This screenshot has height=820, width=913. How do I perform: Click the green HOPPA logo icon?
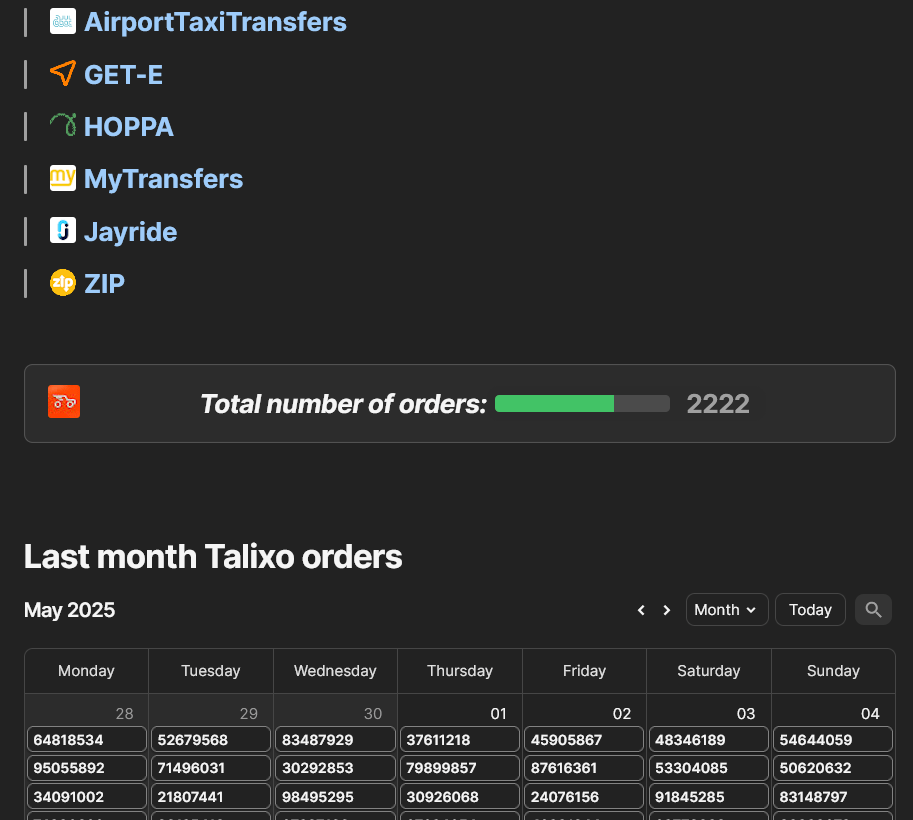pyautogui.click(x=63, y=126)
